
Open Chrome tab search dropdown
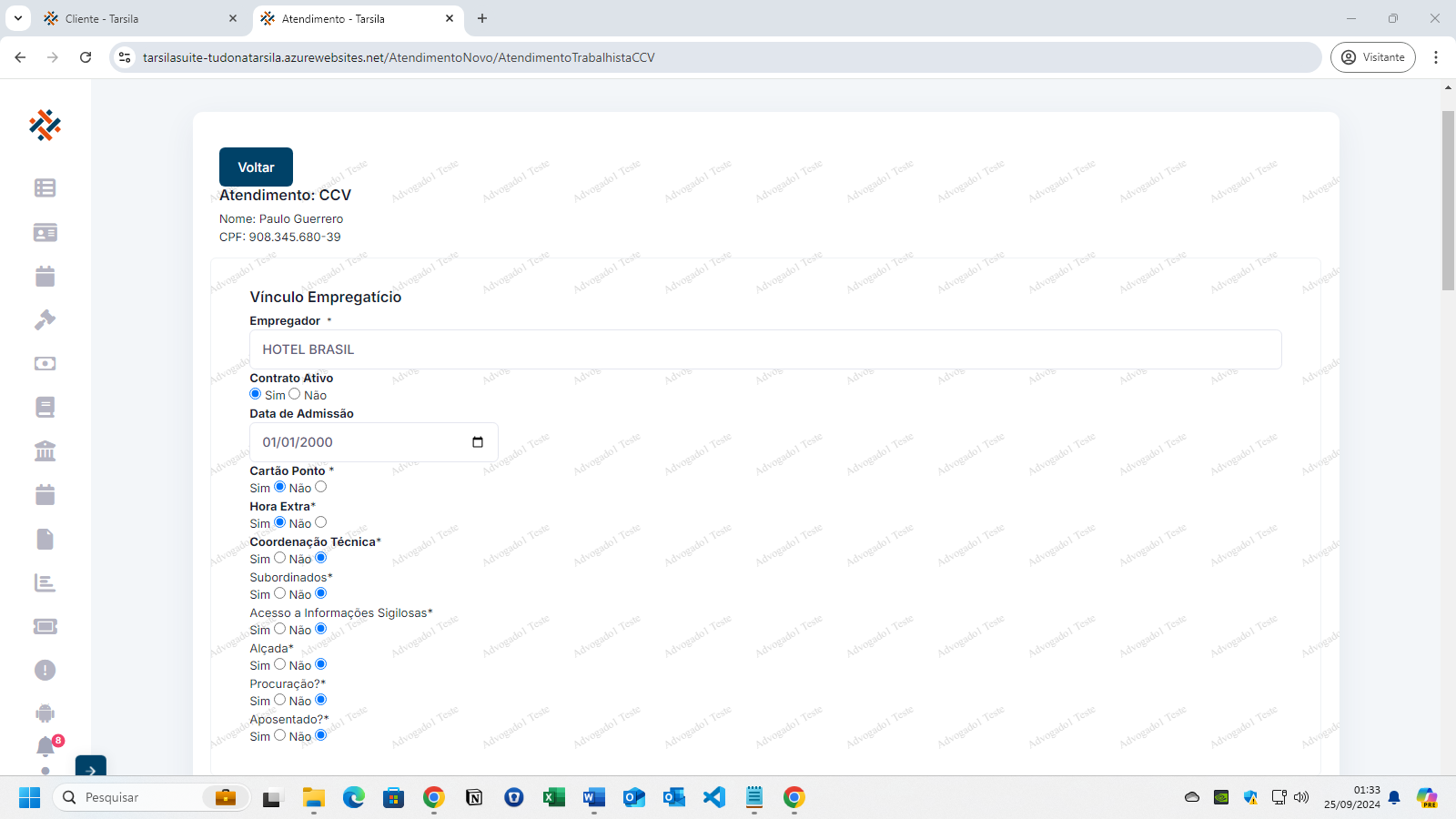click(x=17, y=18)
